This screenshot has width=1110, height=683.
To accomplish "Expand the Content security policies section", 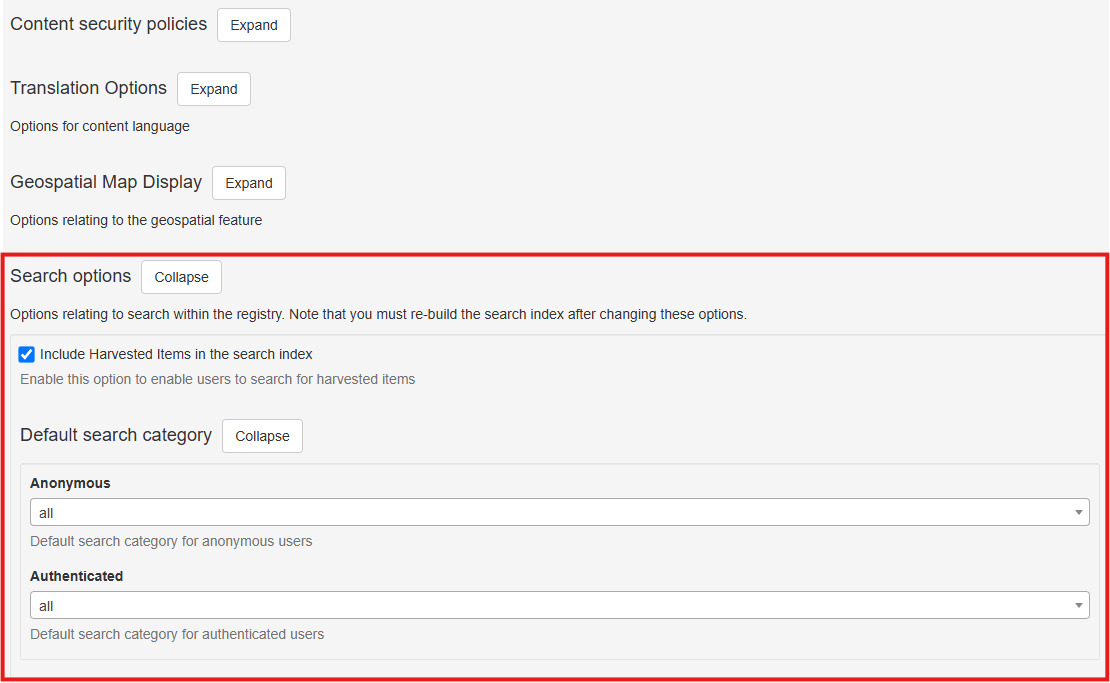I will pyautogui.click(x=253, y=25).
